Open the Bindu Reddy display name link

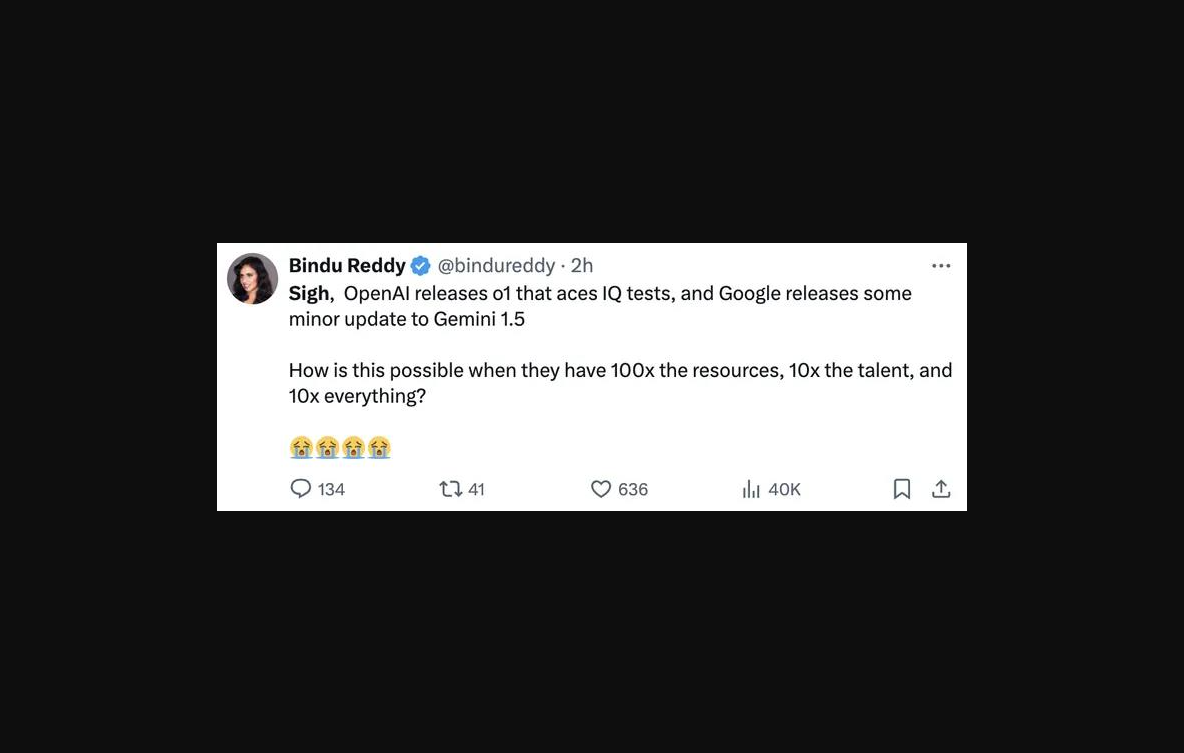pyautogui.click(x=347, y=265)
